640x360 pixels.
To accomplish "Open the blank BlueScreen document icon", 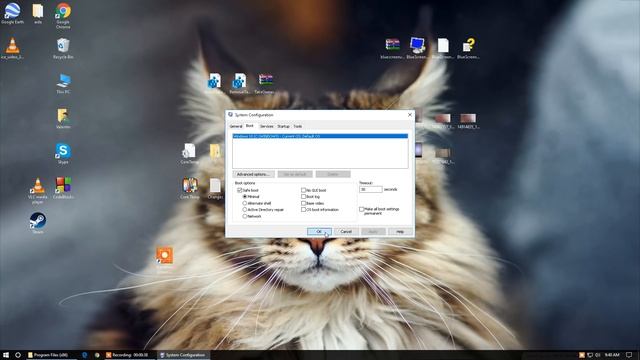I will click(443, 48).
